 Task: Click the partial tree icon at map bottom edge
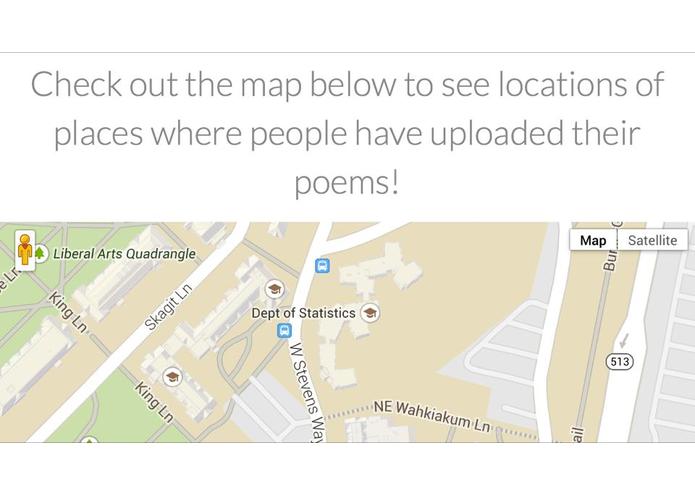click(89, 440)
